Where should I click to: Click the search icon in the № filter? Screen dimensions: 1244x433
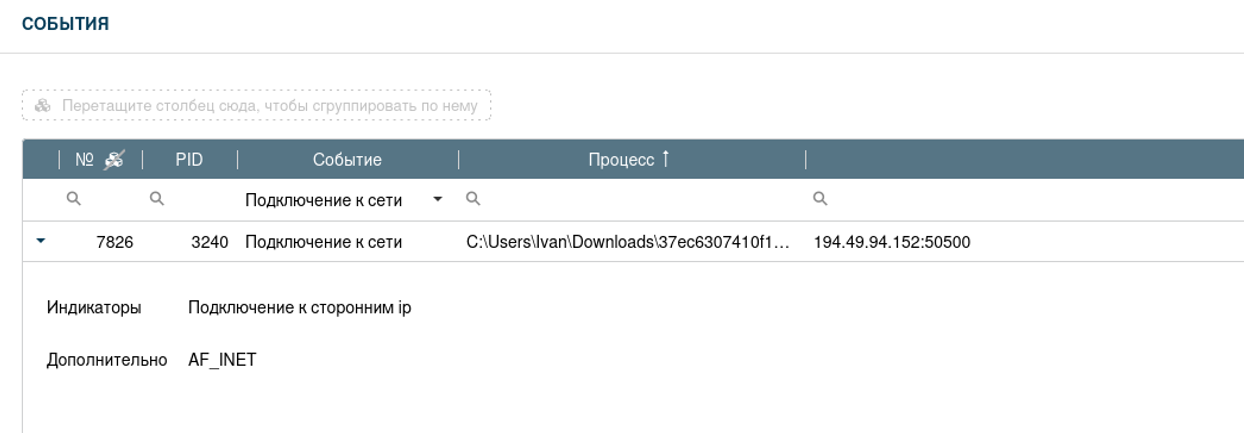coord(72,200)
